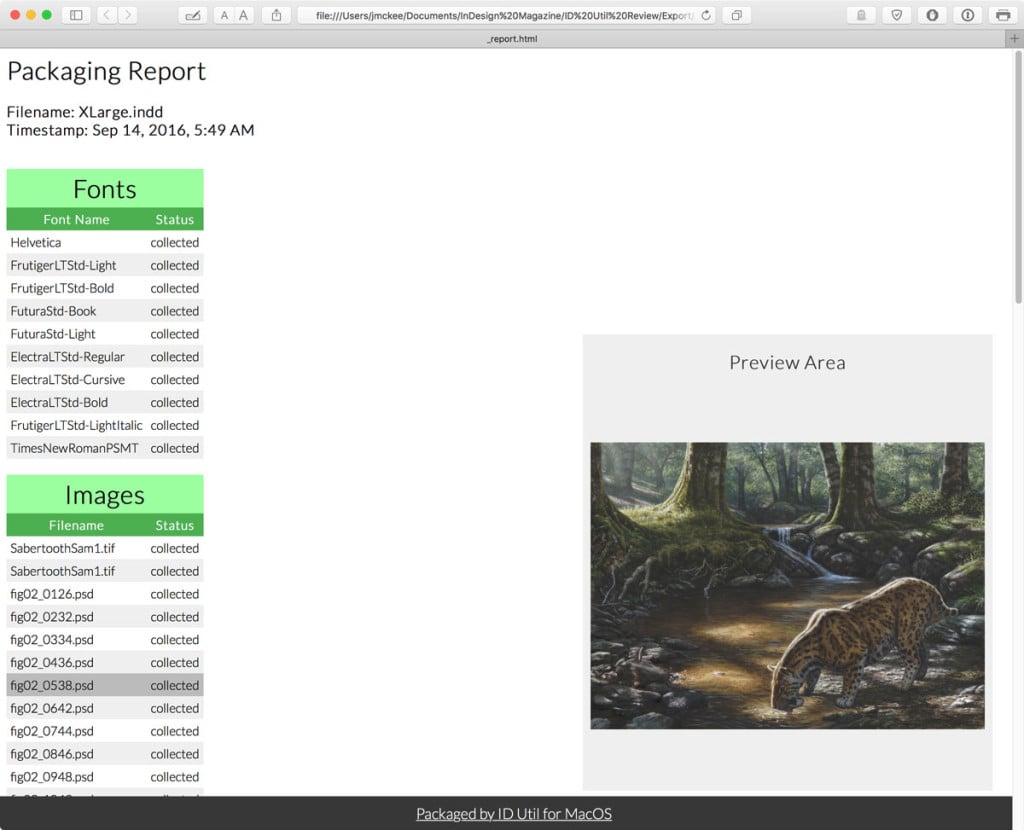This screenshot has height=830, width=1024.
Task: Increase text size with large A
Action: 244,15
